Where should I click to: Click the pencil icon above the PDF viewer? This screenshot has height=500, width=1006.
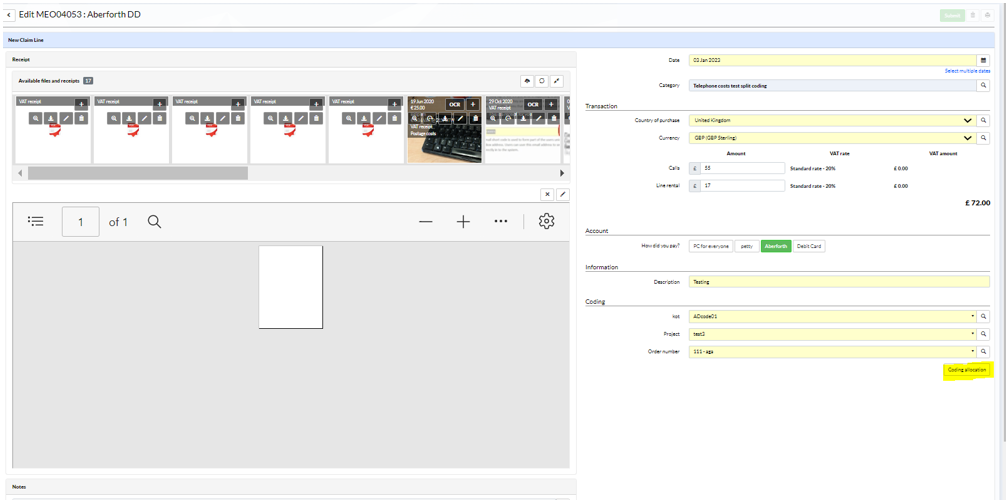(563, 194)
